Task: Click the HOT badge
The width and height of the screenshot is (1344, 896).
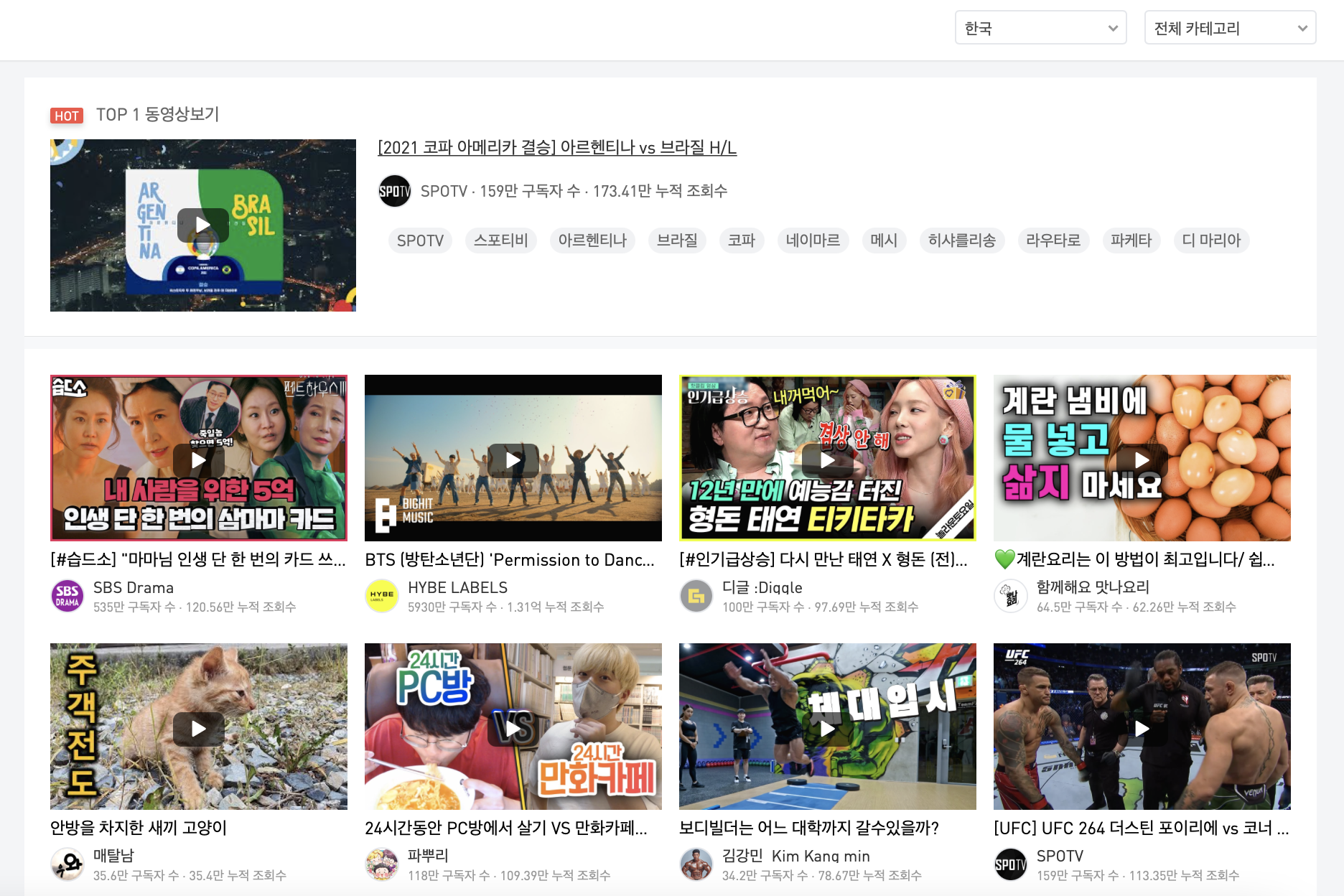Action: (67, 116)
